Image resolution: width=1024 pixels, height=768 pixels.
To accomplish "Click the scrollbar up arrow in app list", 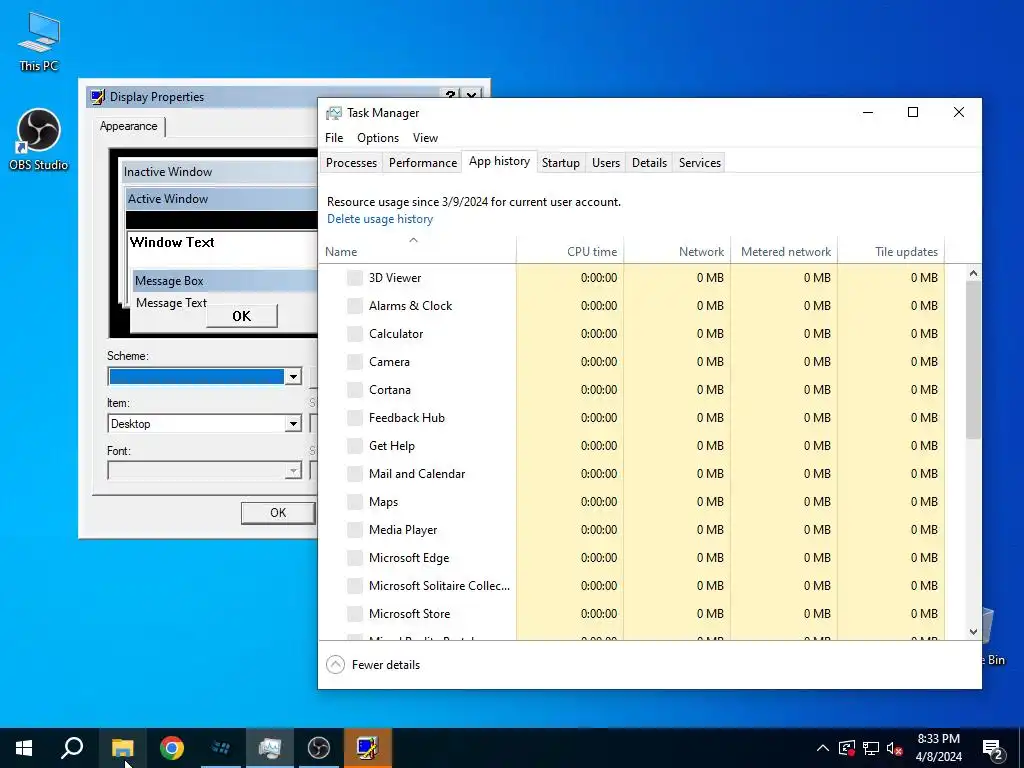I will 973,274.
